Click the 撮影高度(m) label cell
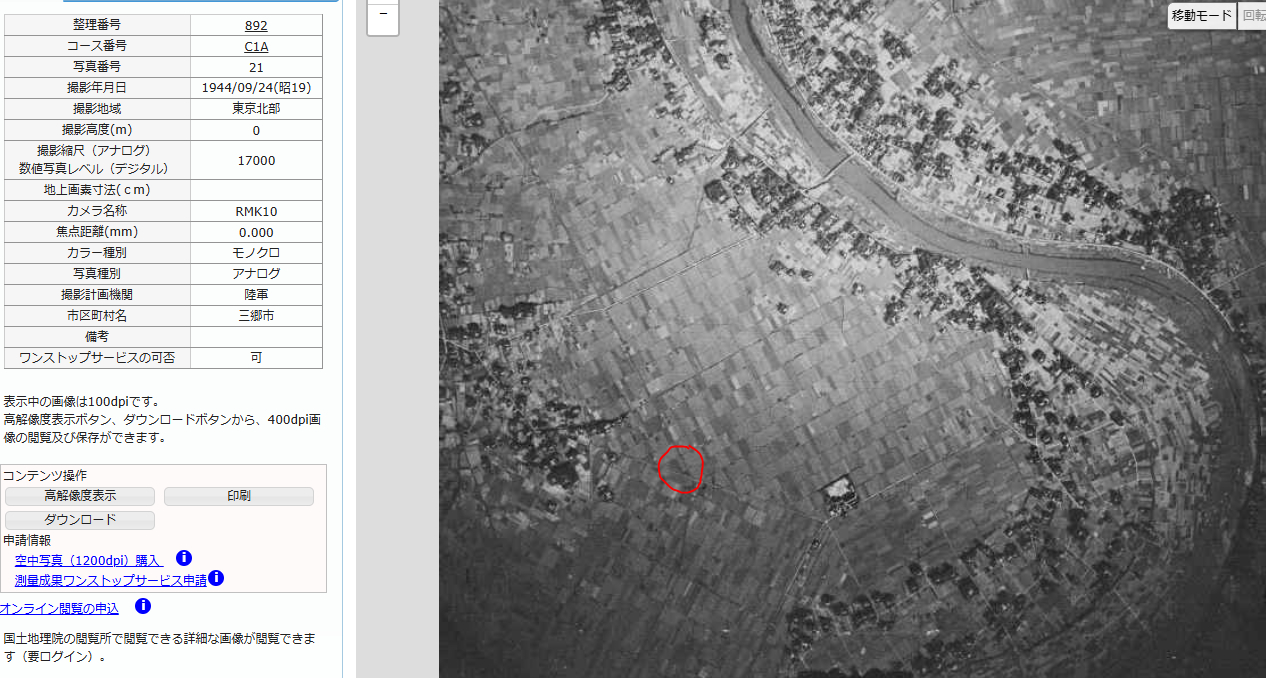1266x678 pixels. tap(97, 130)
